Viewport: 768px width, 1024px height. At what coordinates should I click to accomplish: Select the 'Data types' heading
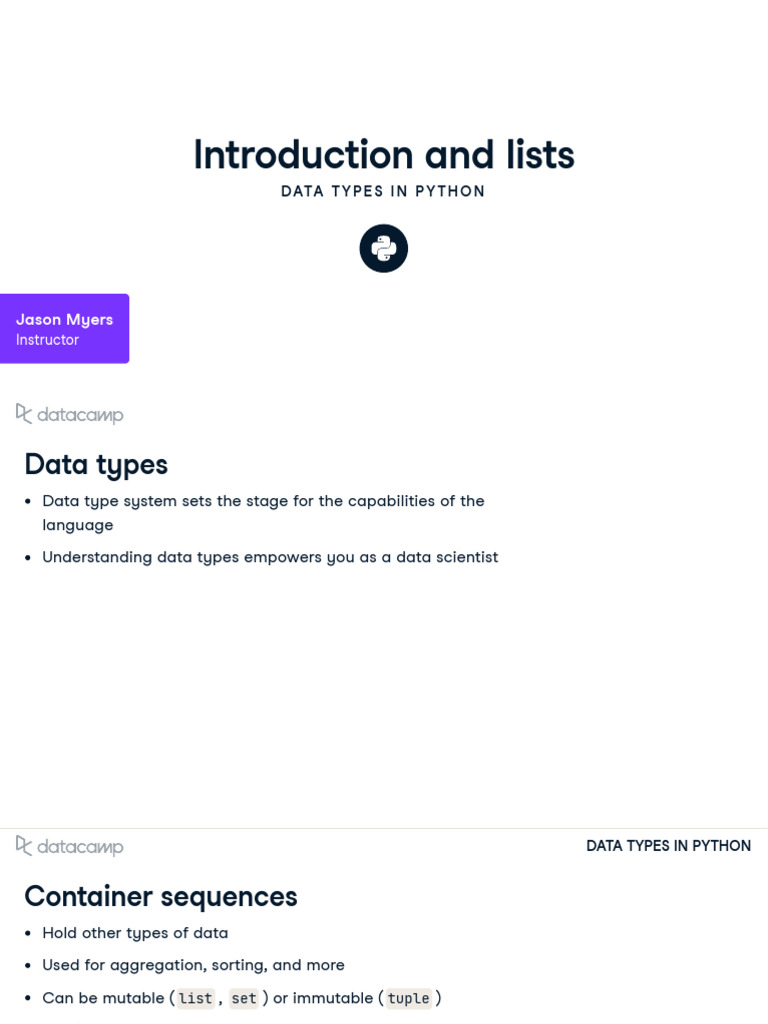[x=96, y=464]
